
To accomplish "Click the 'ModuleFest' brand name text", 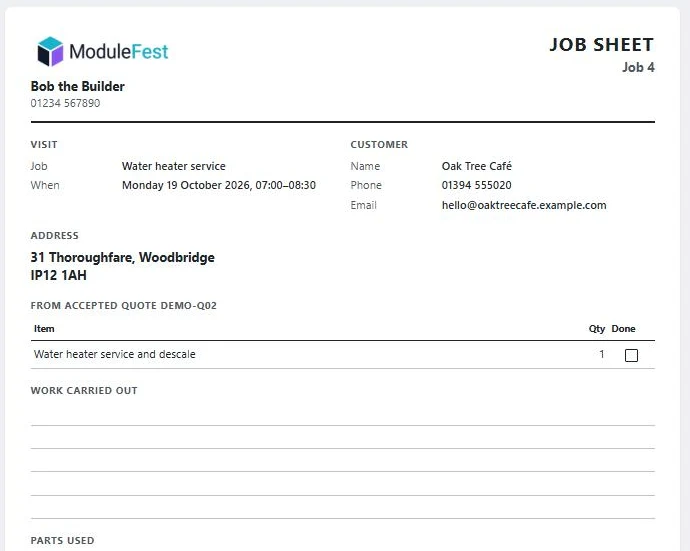I will pos(119,51).
